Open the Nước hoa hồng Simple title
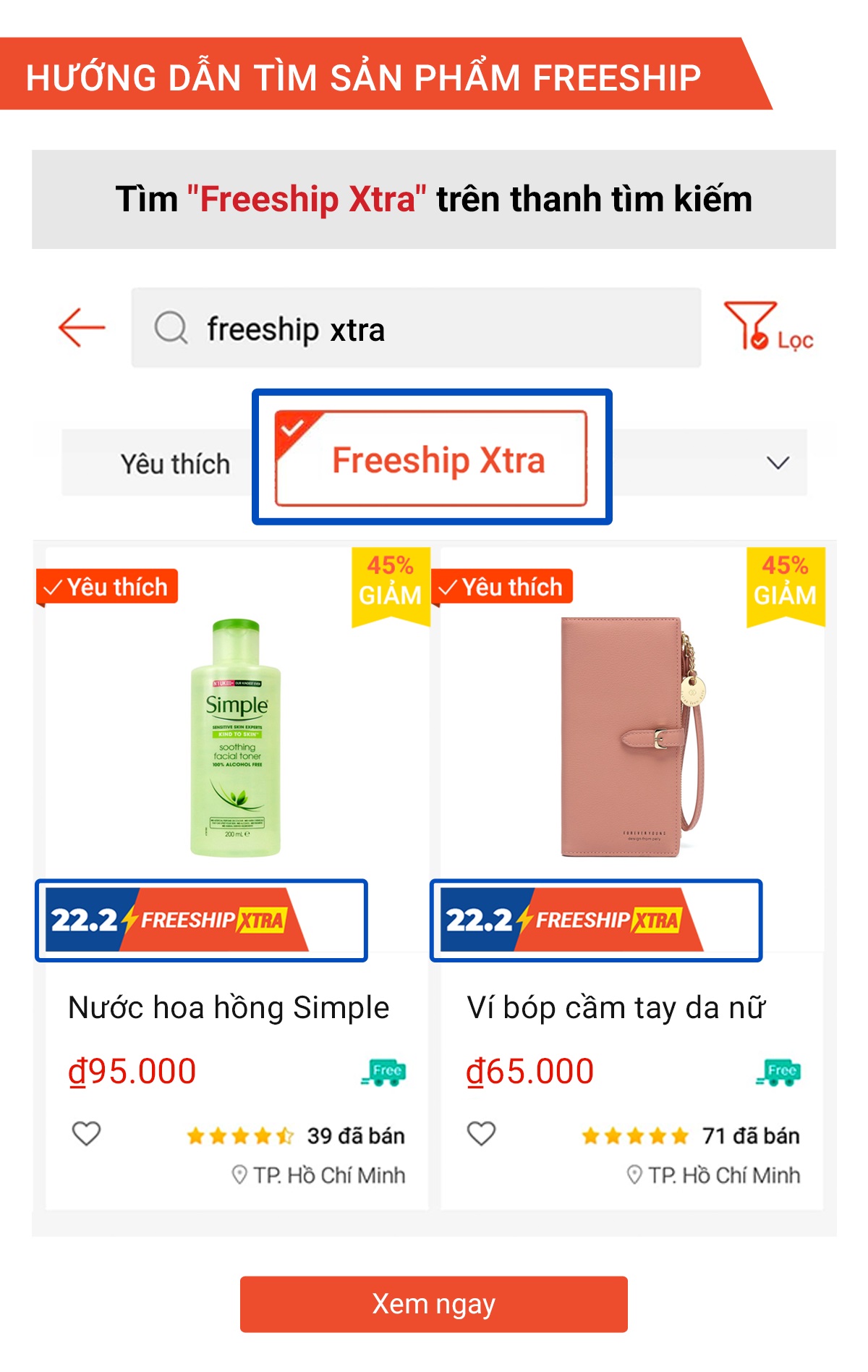The width and height of the screenshot is (868, 1372). 229,1007
